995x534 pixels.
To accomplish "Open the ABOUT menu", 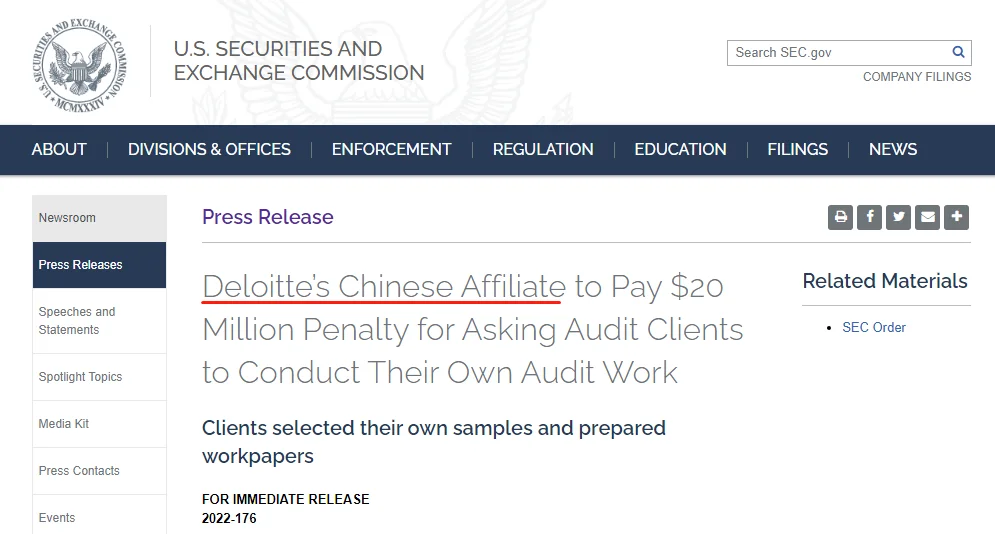I will (59, 150).
